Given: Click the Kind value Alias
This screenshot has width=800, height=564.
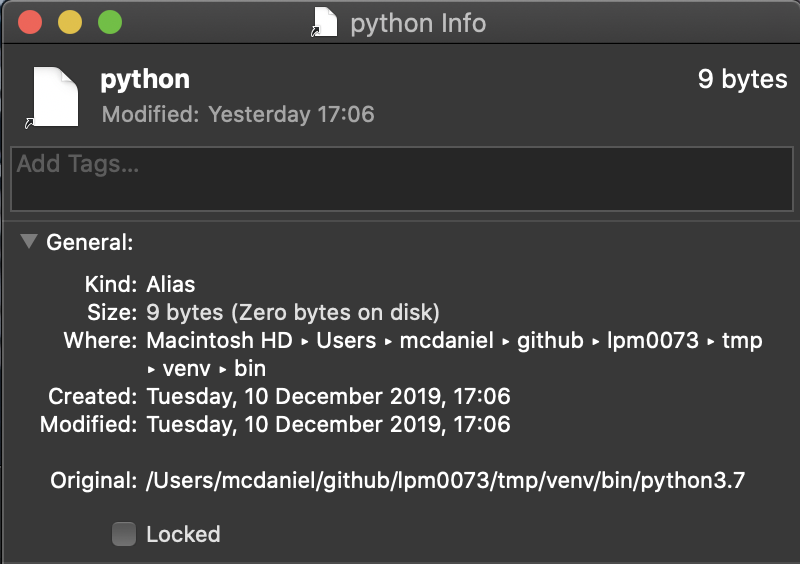Looking at the screenshot, I should point(171,284).
